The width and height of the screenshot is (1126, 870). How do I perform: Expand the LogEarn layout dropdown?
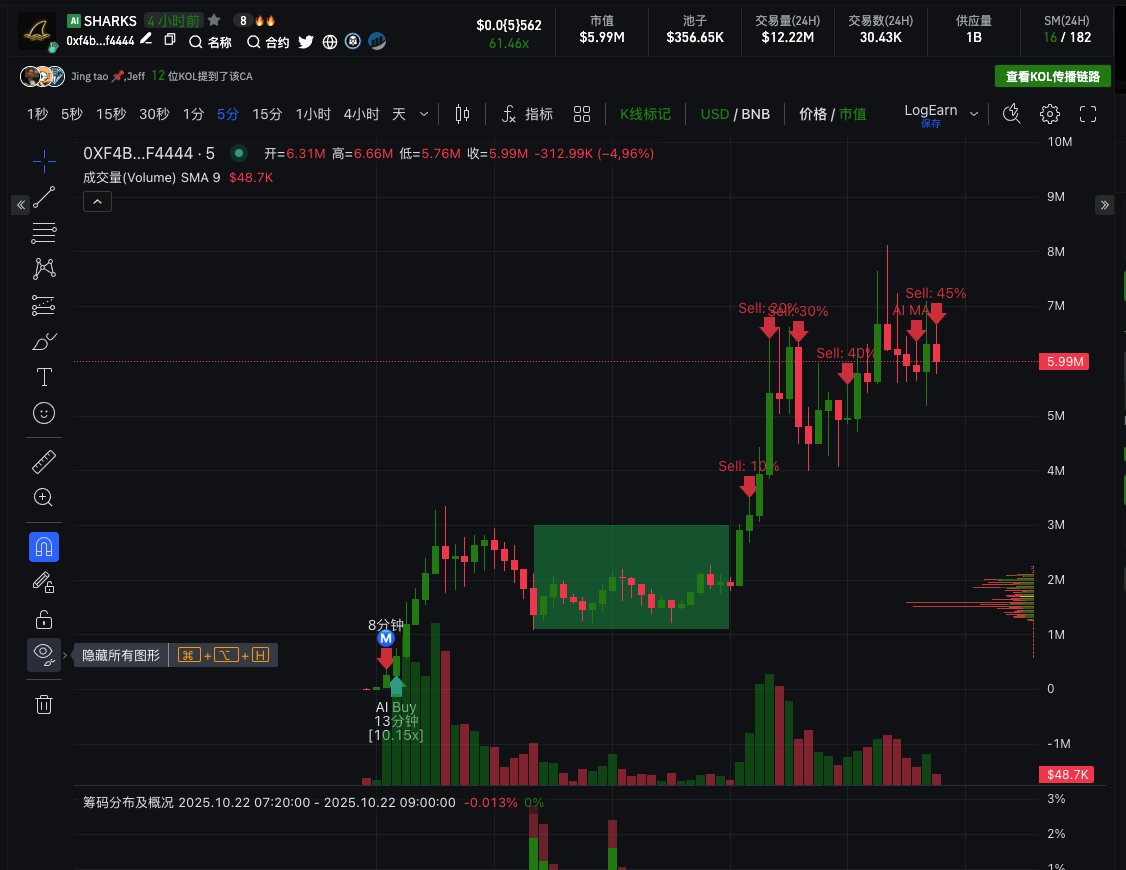[x=973, y=113]
